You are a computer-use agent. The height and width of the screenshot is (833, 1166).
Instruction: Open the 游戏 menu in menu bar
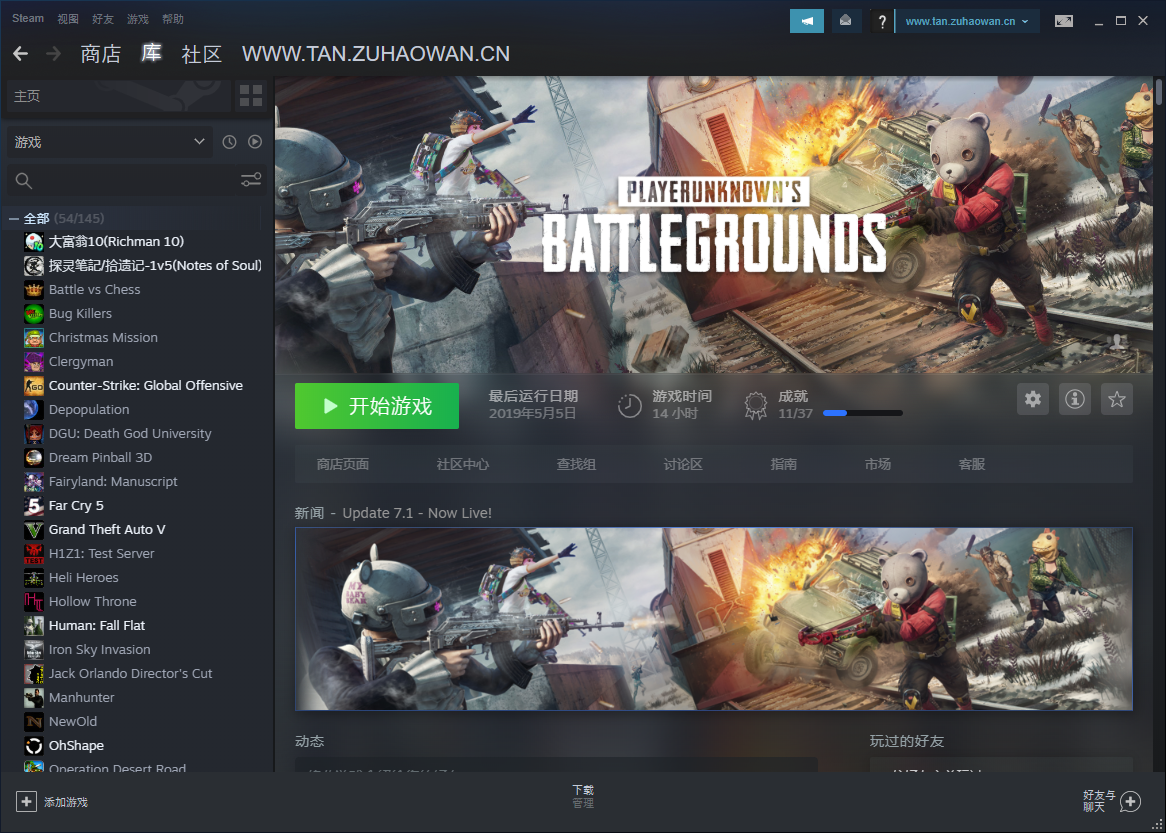(138, 19)
